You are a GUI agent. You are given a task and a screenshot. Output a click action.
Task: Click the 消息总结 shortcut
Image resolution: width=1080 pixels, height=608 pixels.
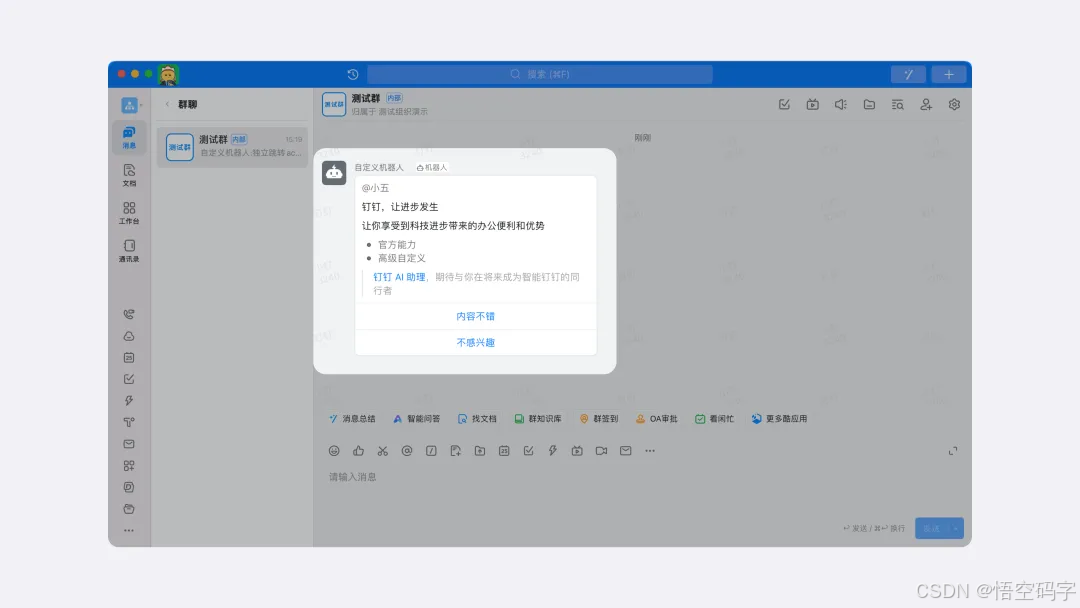[x=352, y=419]
